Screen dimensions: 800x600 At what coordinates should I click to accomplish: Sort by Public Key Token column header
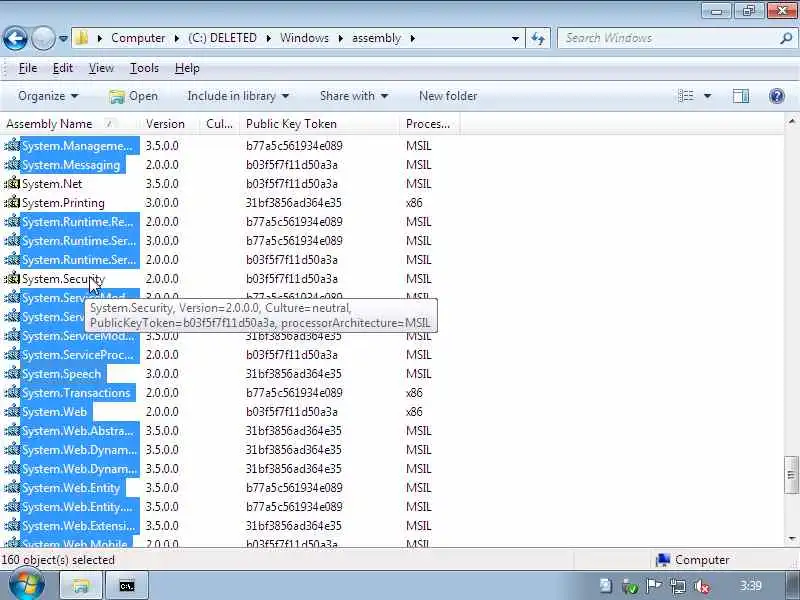click(320, 124)
